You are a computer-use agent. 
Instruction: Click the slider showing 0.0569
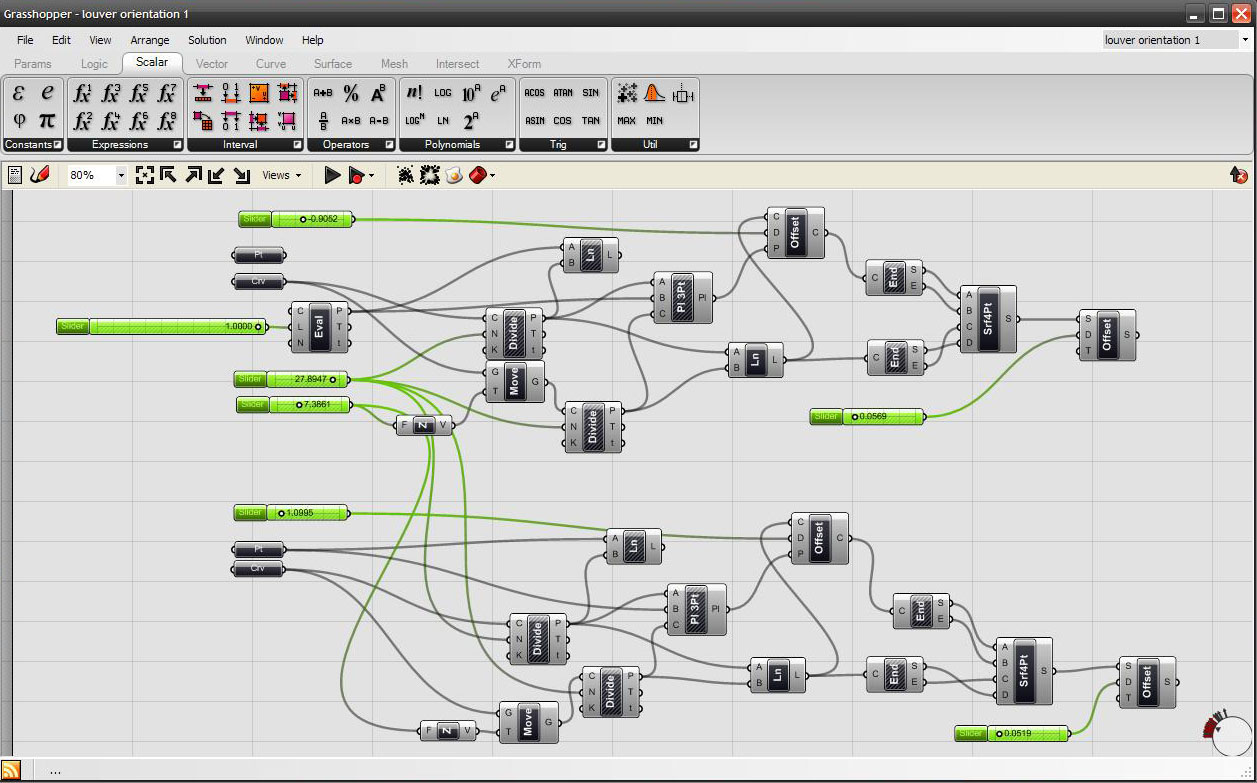click(868, 416)
